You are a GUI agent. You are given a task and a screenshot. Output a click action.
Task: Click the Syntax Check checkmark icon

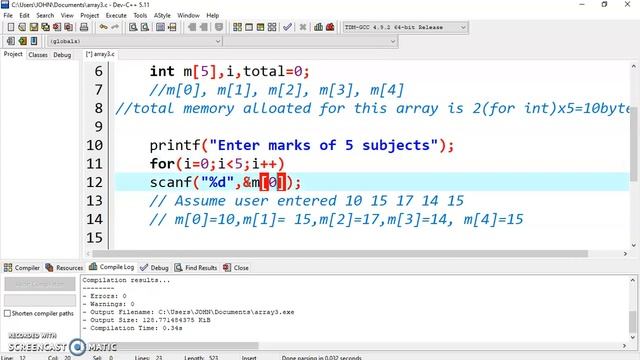[x=287, y=27]
